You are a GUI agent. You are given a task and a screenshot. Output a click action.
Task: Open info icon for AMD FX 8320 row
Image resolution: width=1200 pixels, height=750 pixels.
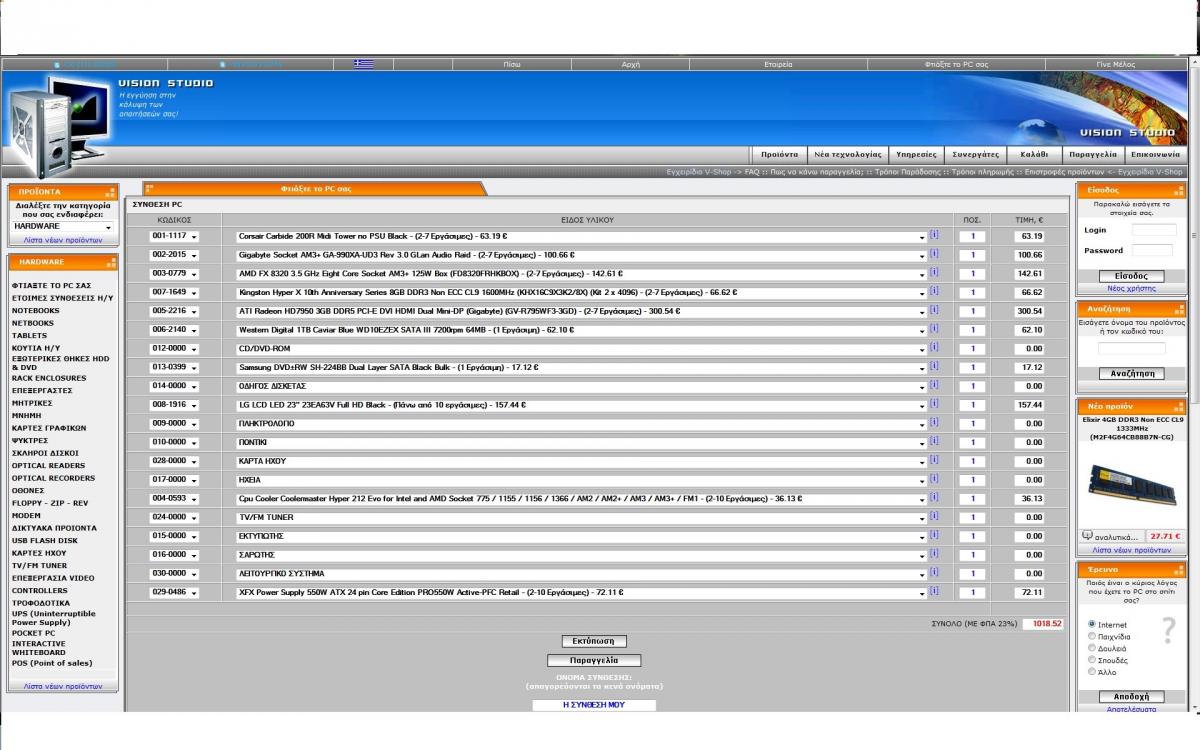point(934,272)
